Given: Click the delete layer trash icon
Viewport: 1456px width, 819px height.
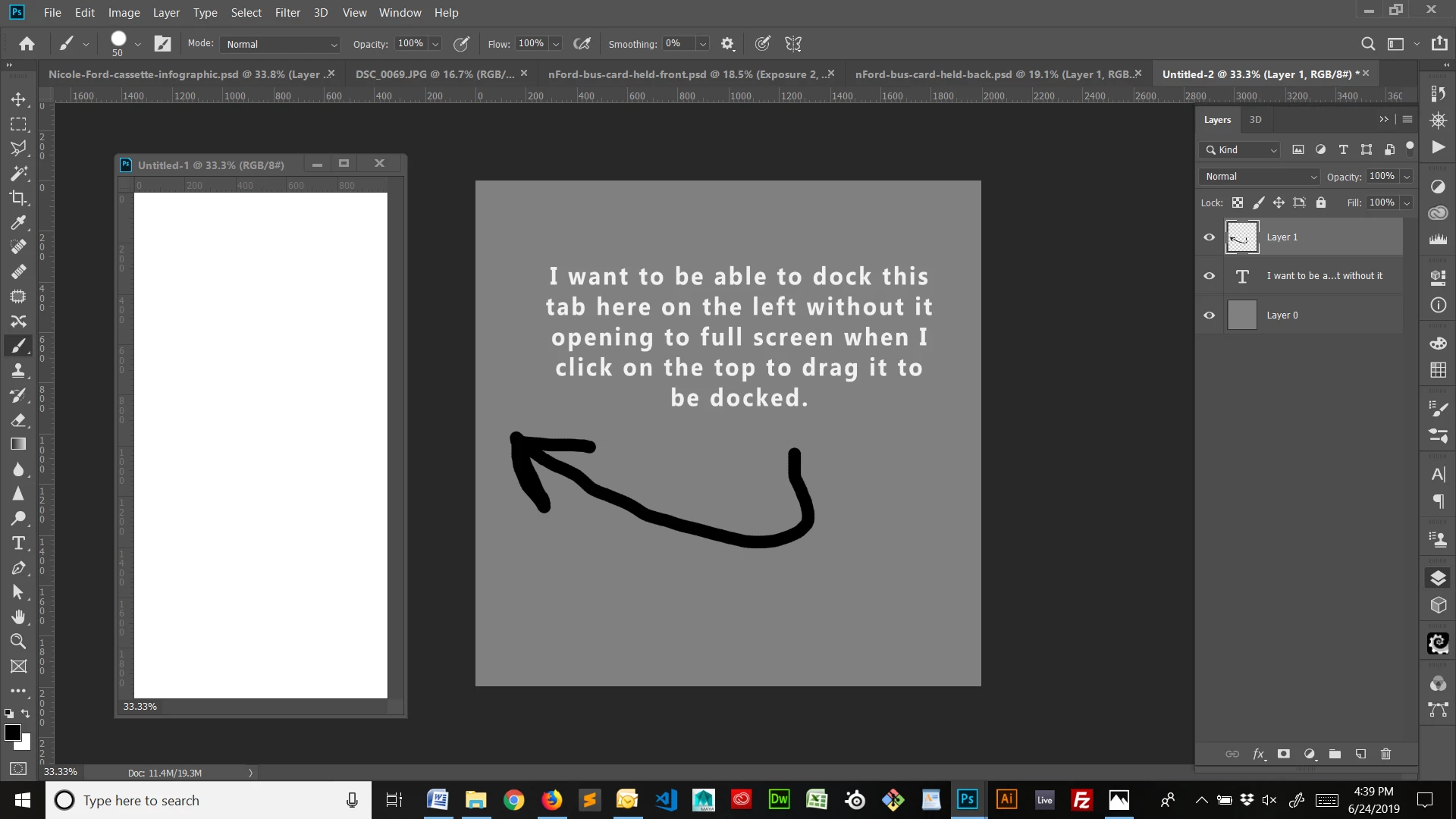Looking at the screenshot, I should [x=1385, y=754].
